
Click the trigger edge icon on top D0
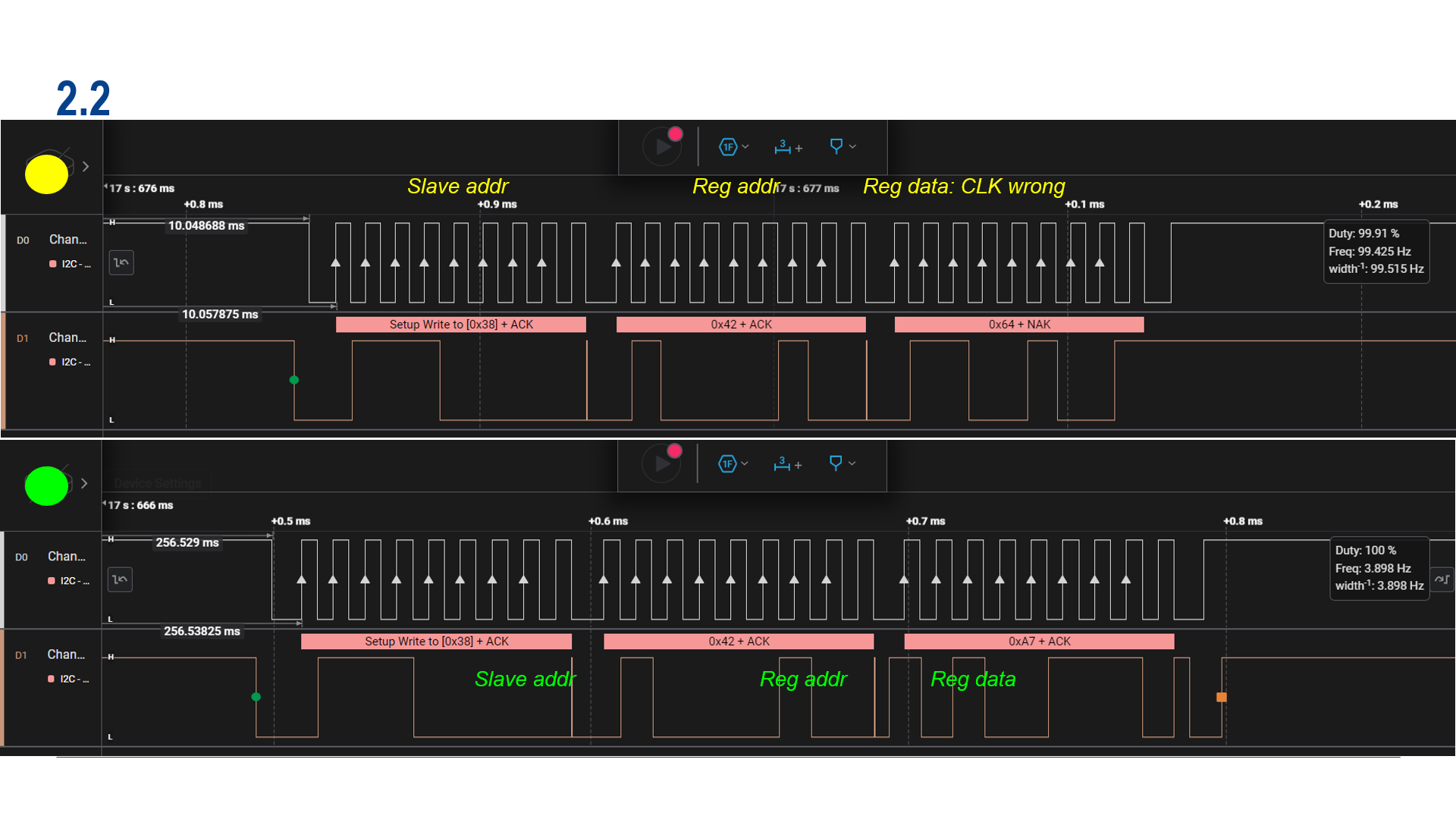tap(121, 262)
